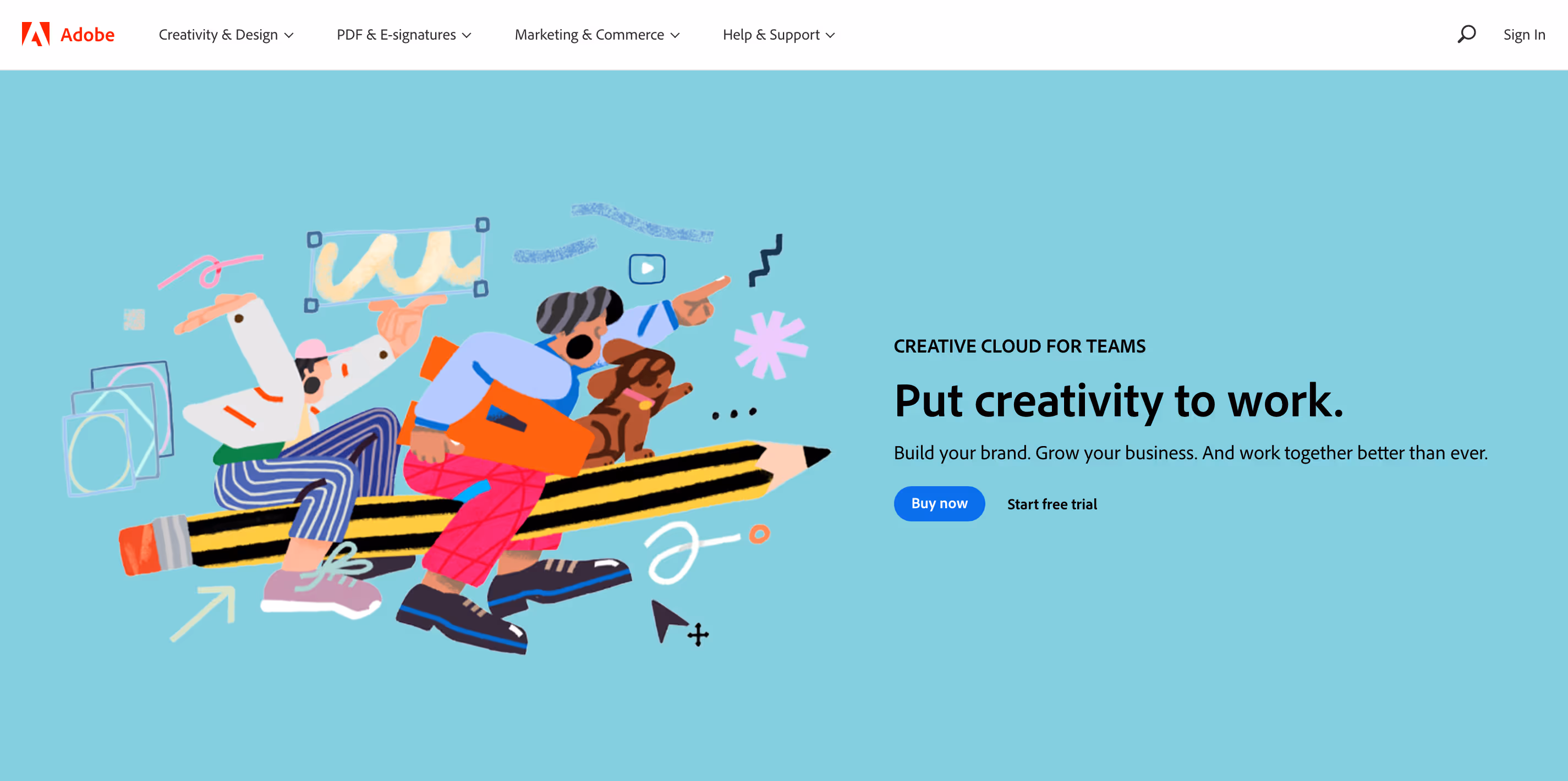Expand the Help & Support chevron
The image size is (1568, 781).
[830, 35]
